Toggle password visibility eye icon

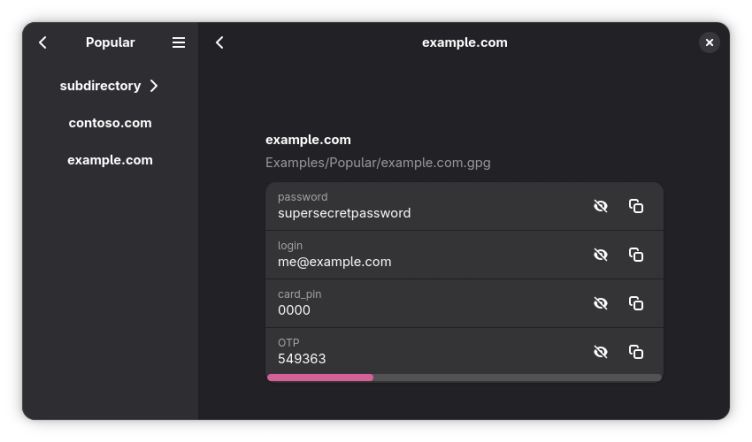(600, 206)
